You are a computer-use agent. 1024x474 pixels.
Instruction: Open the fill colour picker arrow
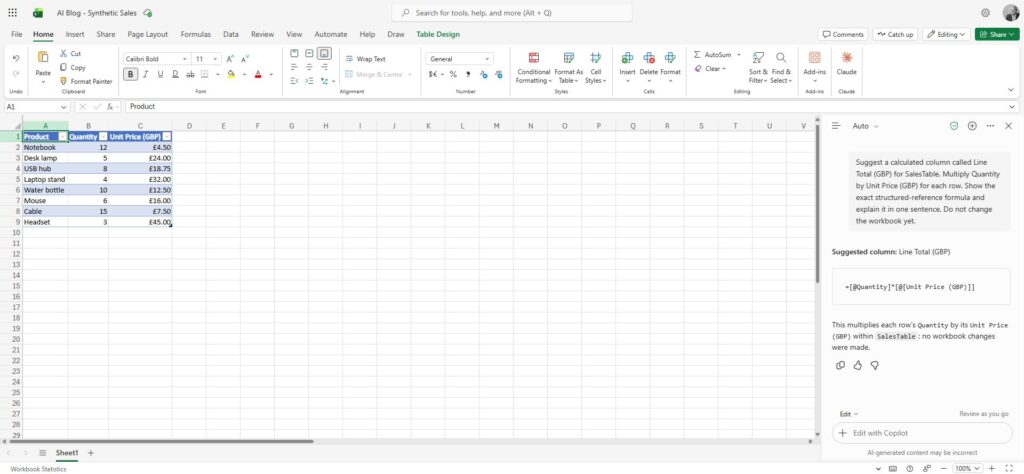(244, 74)
